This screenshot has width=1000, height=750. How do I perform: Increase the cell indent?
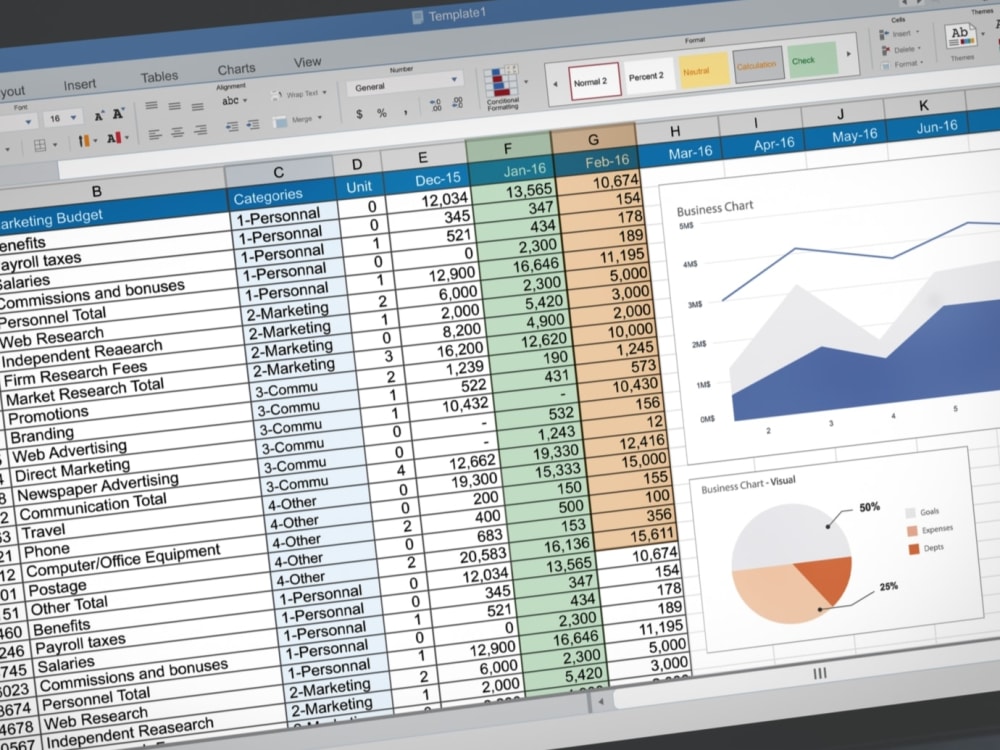(253, 125)
